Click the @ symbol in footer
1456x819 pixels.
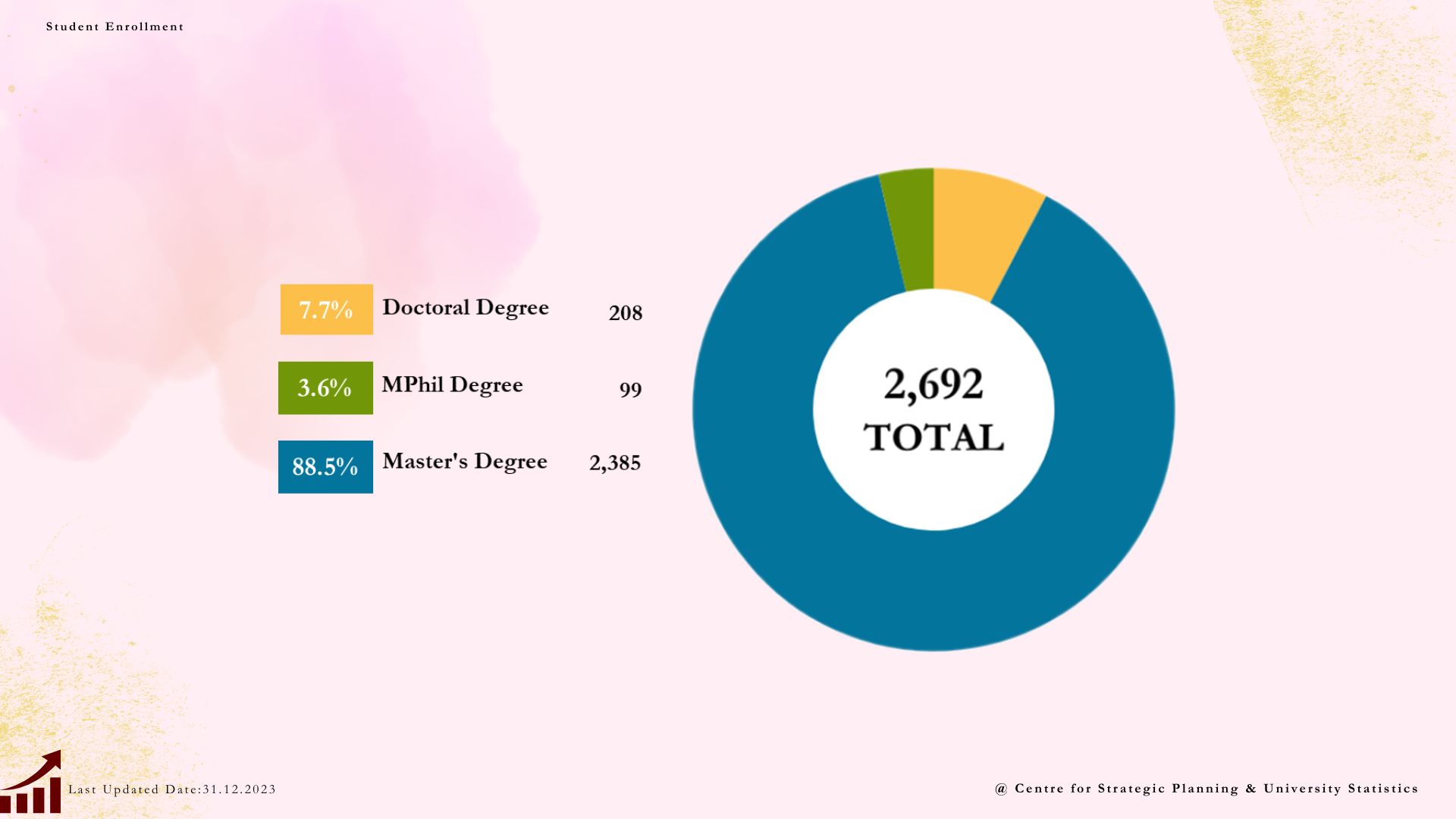pyautogui.click(x=1001, y=789)
